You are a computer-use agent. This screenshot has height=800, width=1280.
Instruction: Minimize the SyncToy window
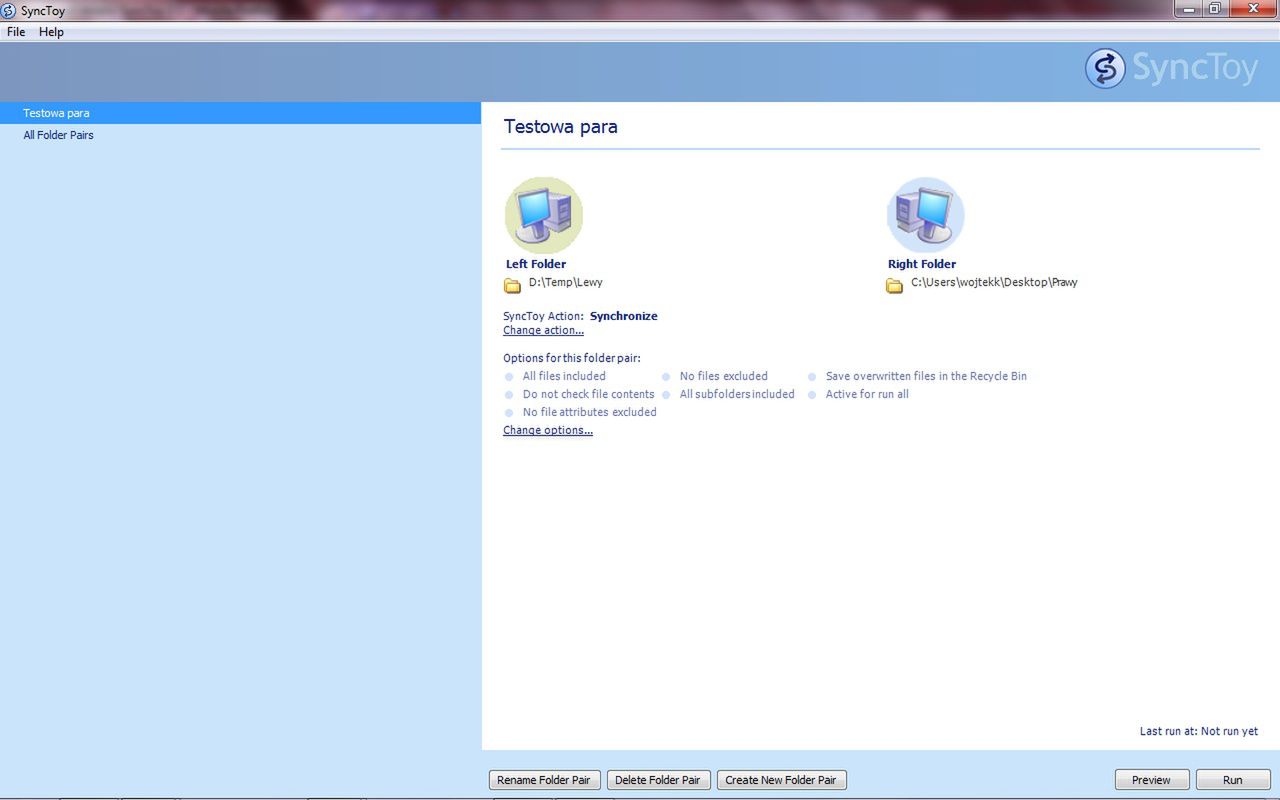coord(1189,9)
